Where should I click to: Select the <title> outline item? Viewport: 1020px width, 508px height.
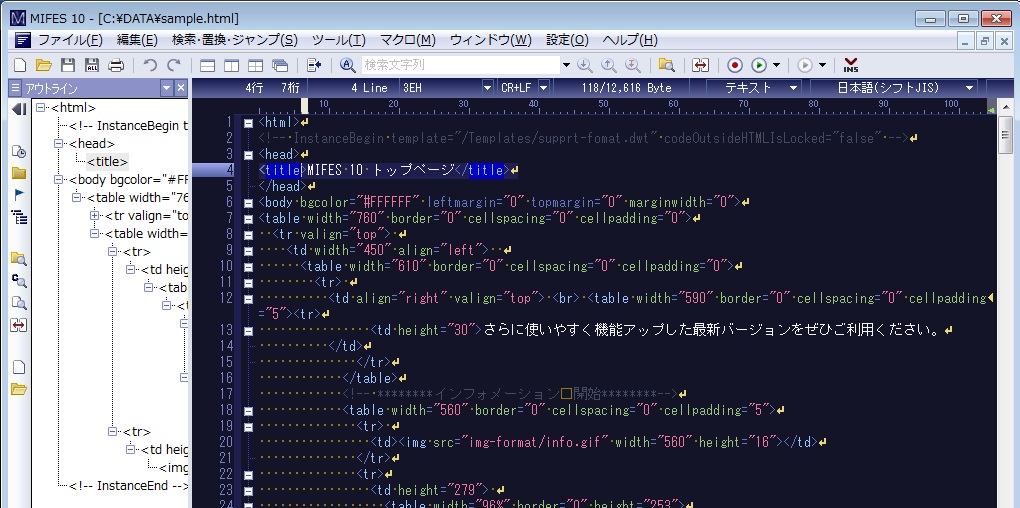click(107, 162)
